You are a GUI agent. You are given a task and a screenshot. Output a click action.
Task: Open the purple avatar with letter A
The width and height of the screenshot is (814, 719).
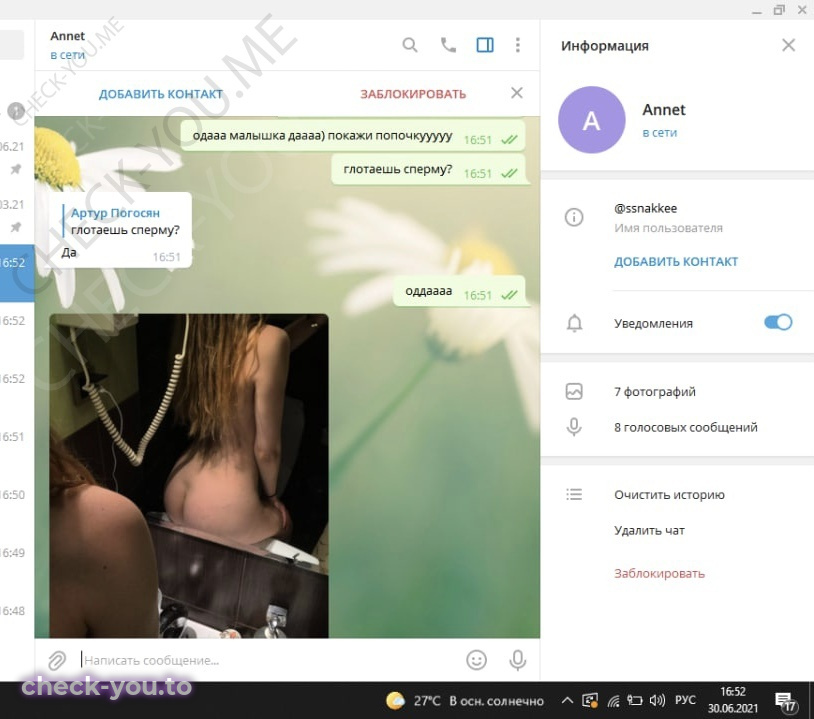click(x=591, y=120)
